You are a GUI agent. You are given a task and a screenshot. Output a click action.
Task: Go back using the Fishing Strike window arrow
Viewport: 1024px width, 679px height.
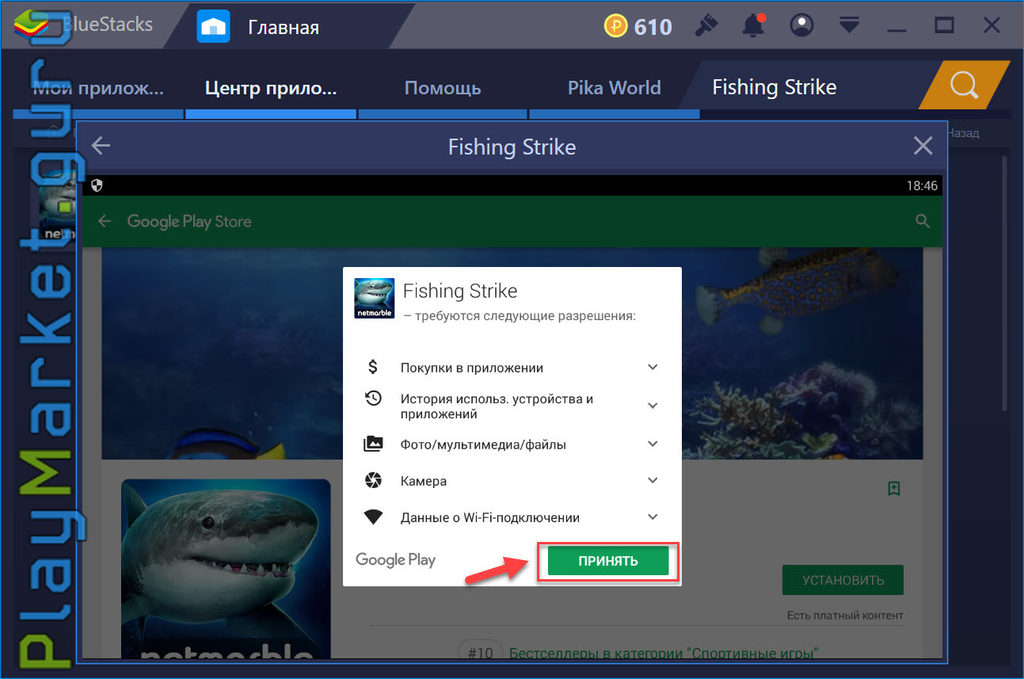pyautogui.click(x=101, y=146)
